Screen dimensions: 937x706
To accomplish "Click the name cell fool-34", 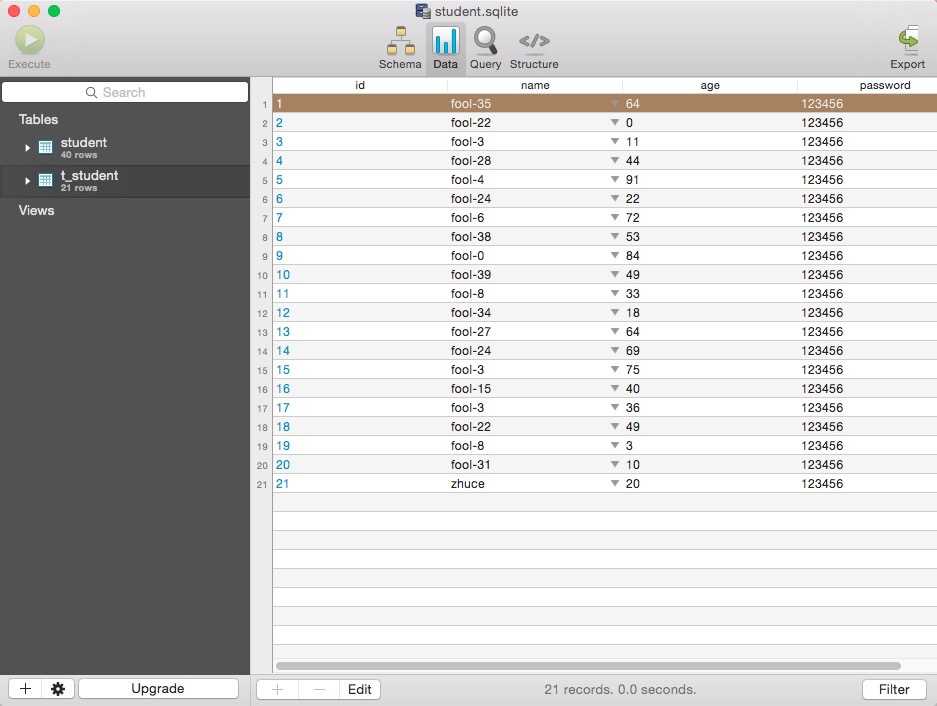I will point(471,313).
